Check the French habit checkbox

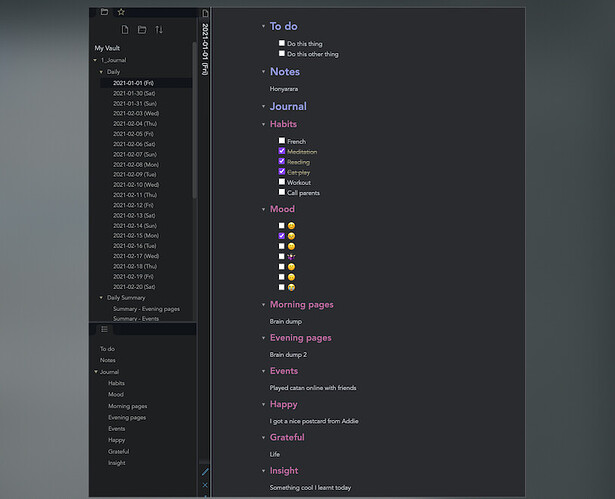tap(282, 140)
